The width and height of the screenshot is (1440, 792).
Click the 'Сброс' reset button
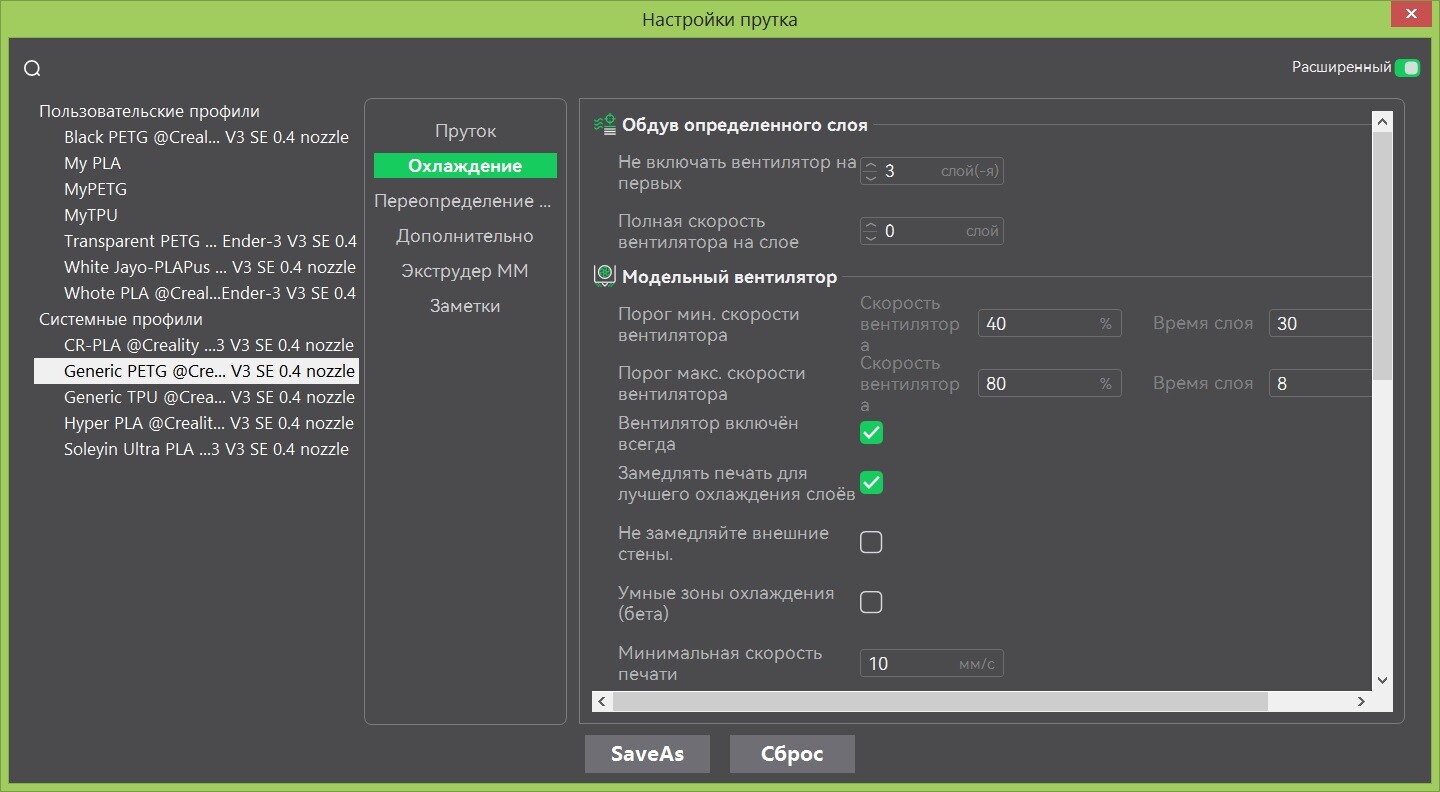792,754
